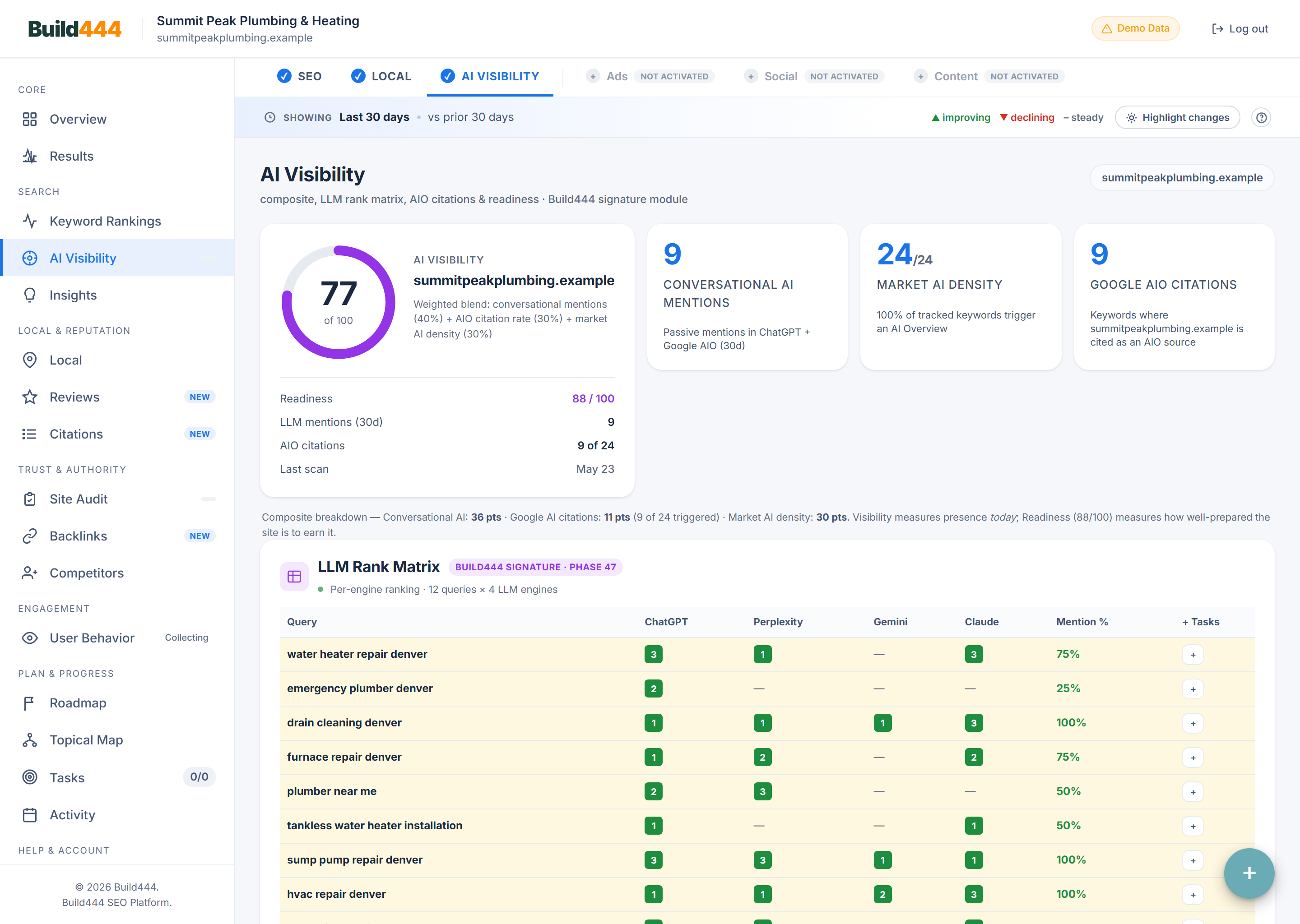Screen dimensions: 1300x924
Task: Open the Ads not activated tab
Action: pos(650,76)
